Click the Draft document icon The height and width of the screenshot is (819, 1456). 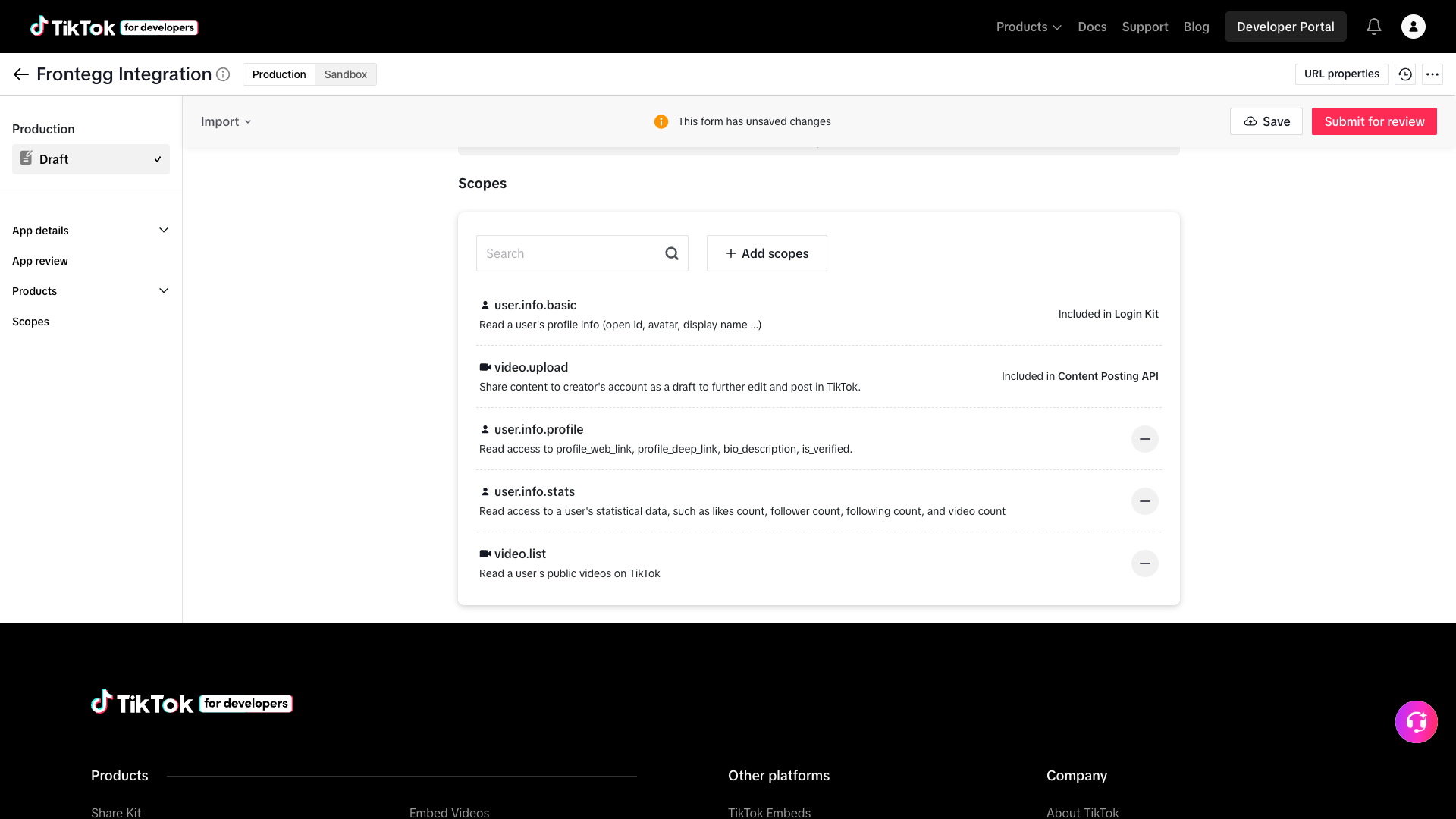click(26, 158)
